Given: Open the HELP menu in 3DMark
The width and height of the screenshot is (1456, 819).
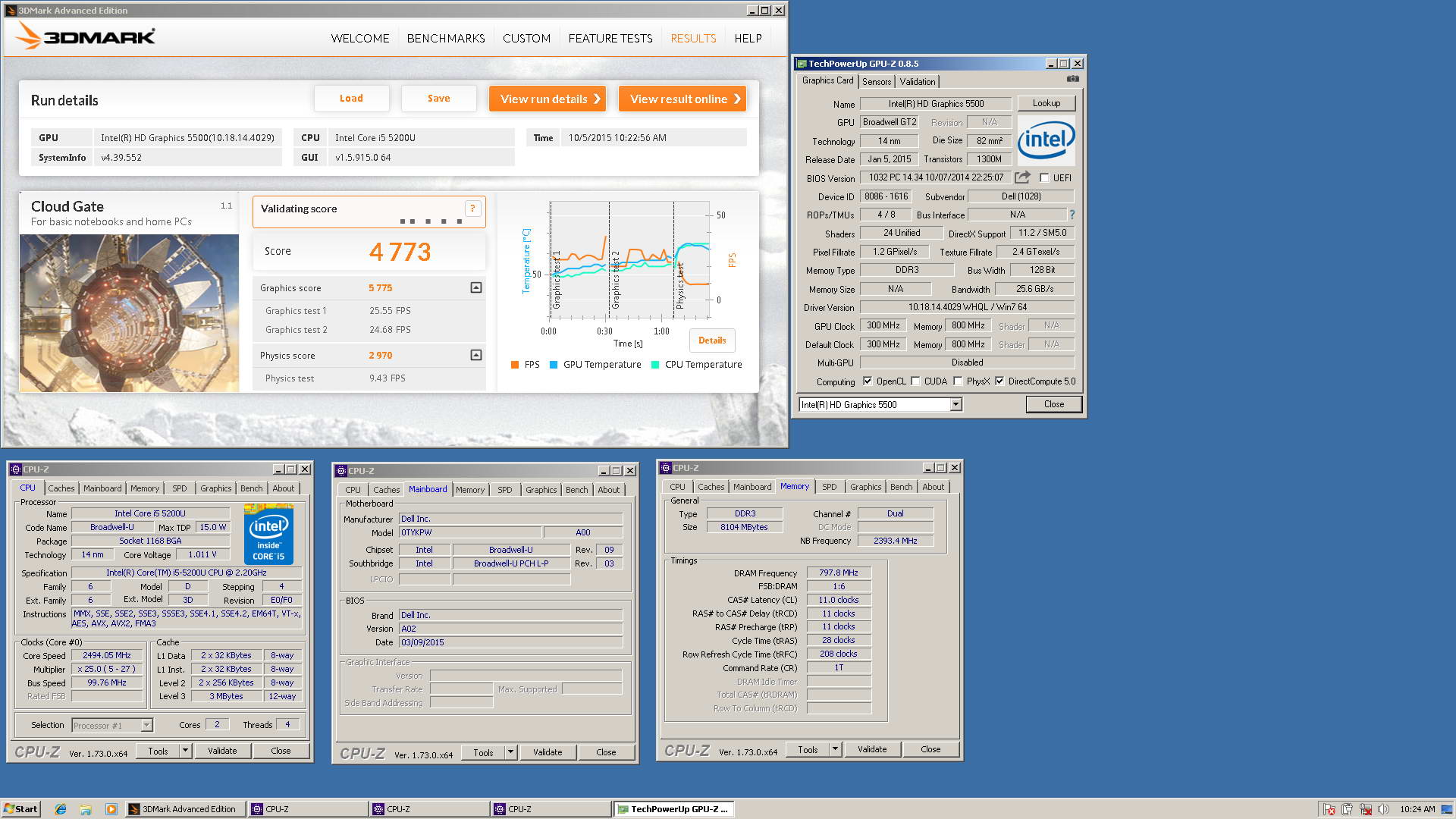Looking at the screenshot, I should coord(748,38).
